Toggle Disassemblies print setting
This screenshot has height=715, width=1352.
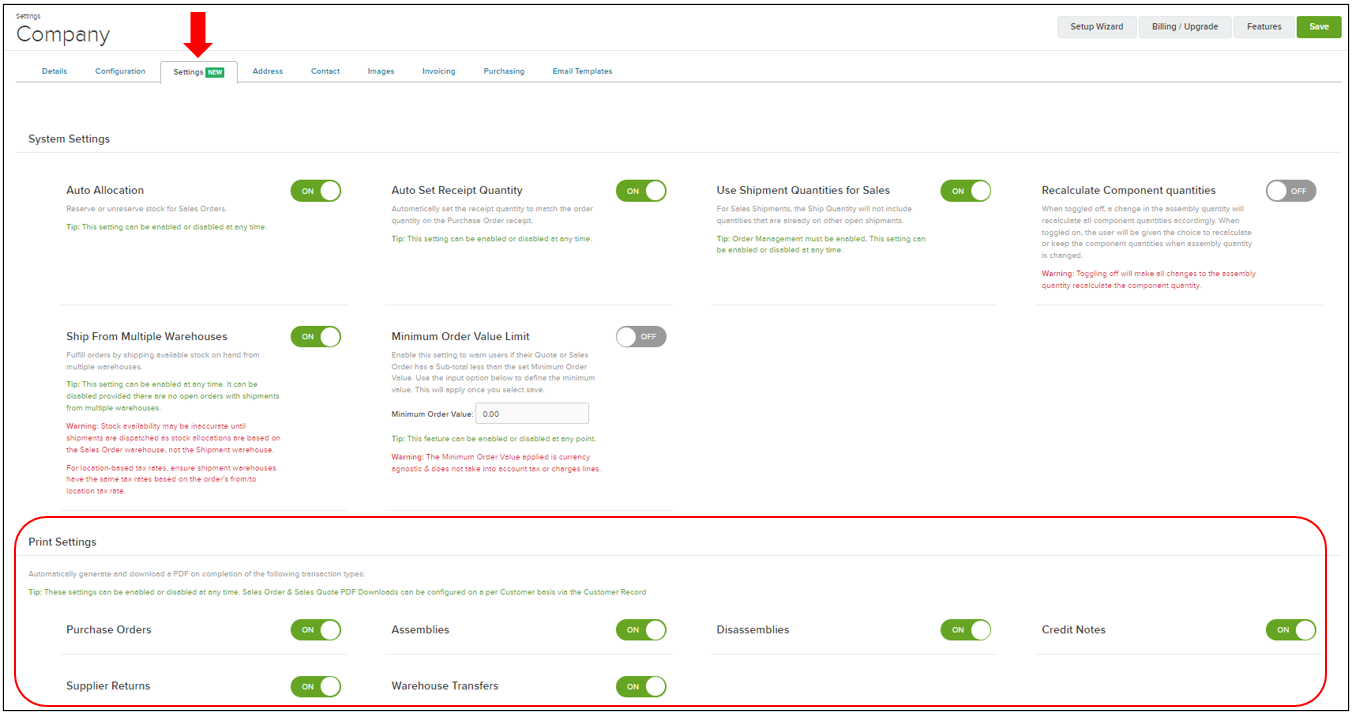(x=966, y=630)
